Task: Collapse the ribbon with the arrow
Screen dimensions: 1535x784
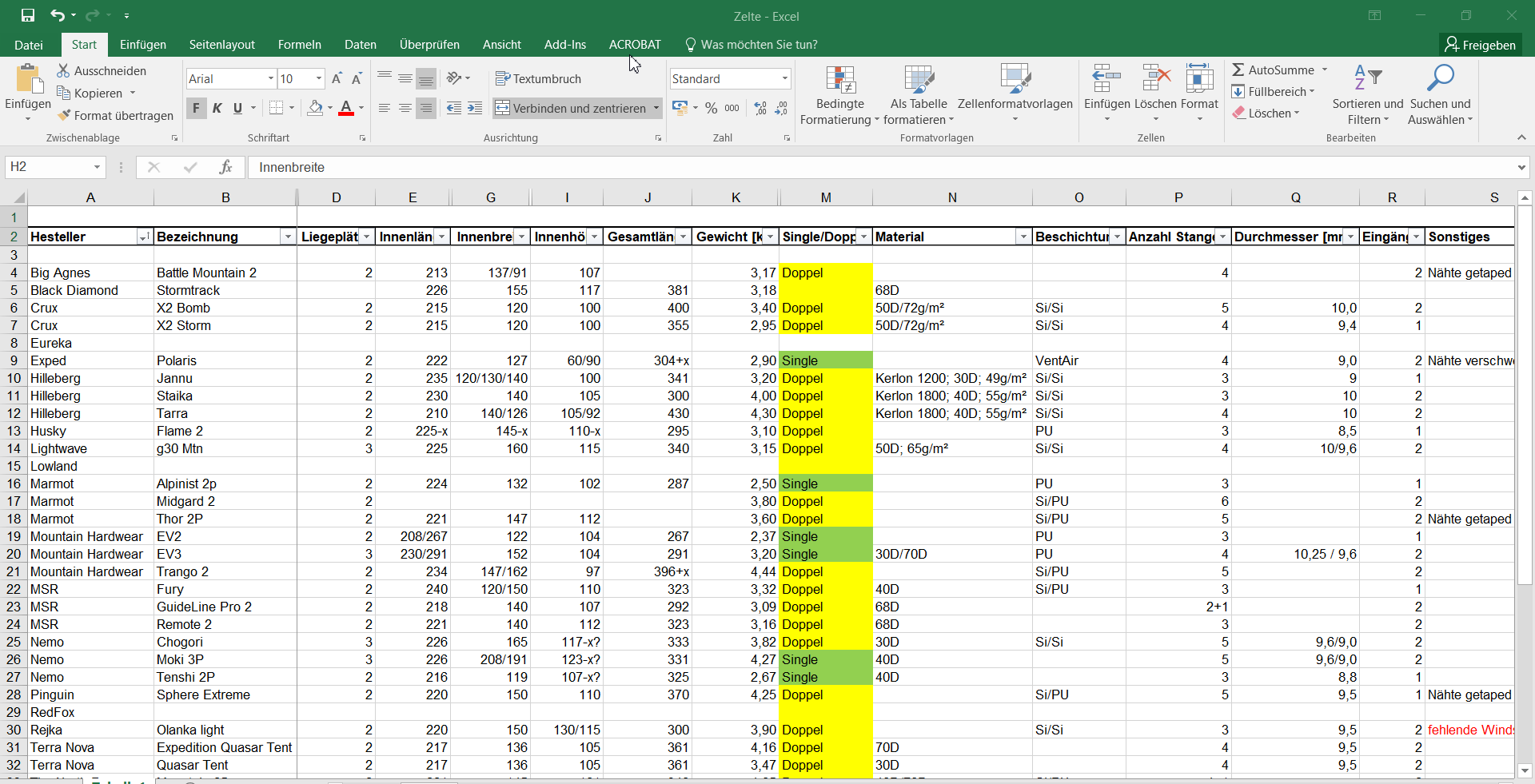Action: point(1521,137)
